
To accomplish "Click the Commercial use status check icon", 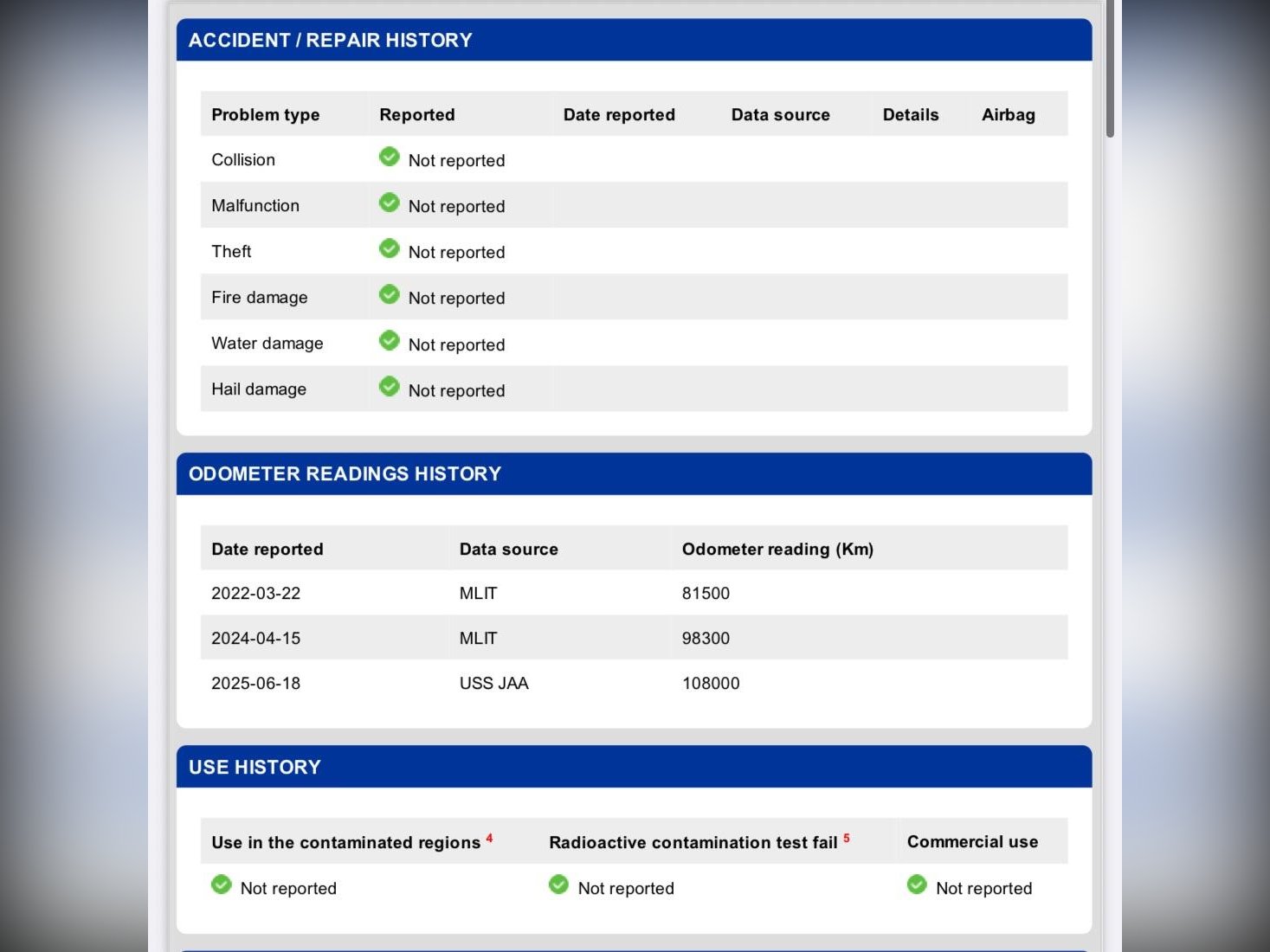I will point(917,884).
